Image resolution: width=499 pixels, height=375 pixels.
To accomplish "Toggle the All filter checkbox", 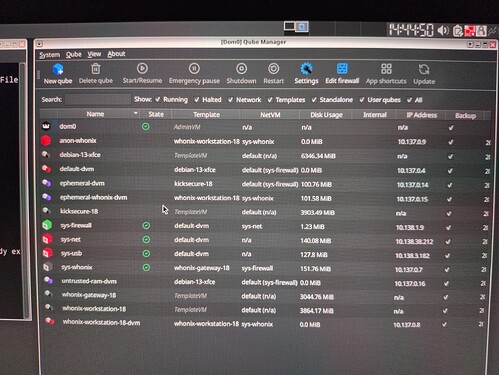I will [409, 100].
